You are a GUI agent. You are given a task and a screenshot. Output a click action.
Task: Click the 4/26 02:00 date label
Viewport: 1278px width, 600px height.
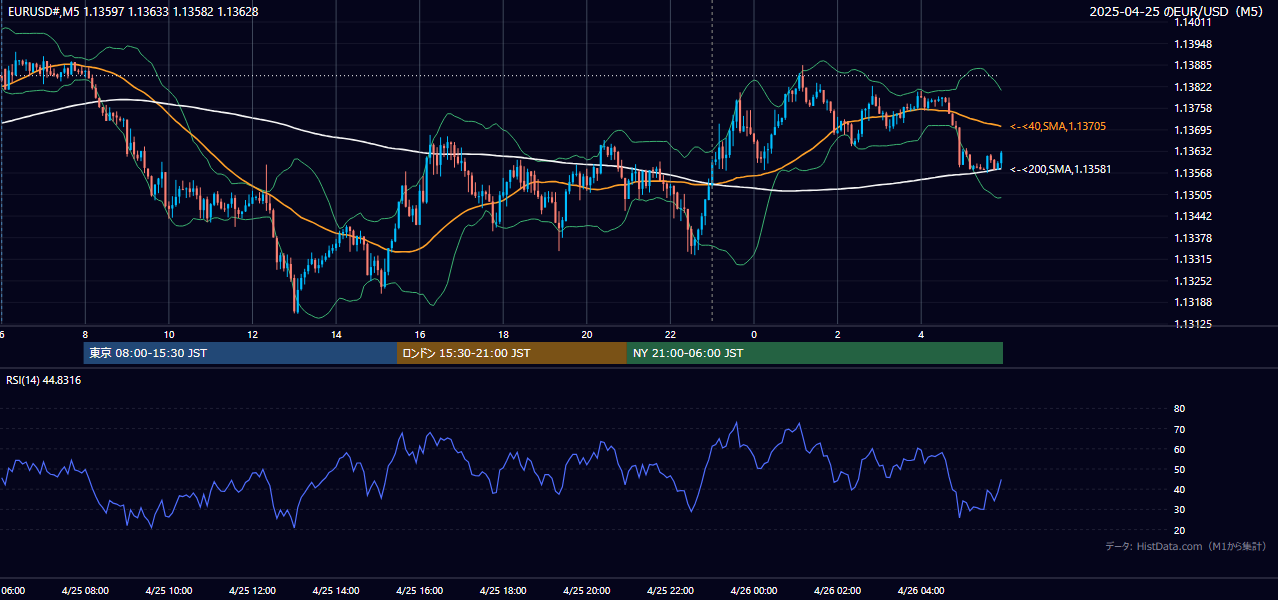837,591
